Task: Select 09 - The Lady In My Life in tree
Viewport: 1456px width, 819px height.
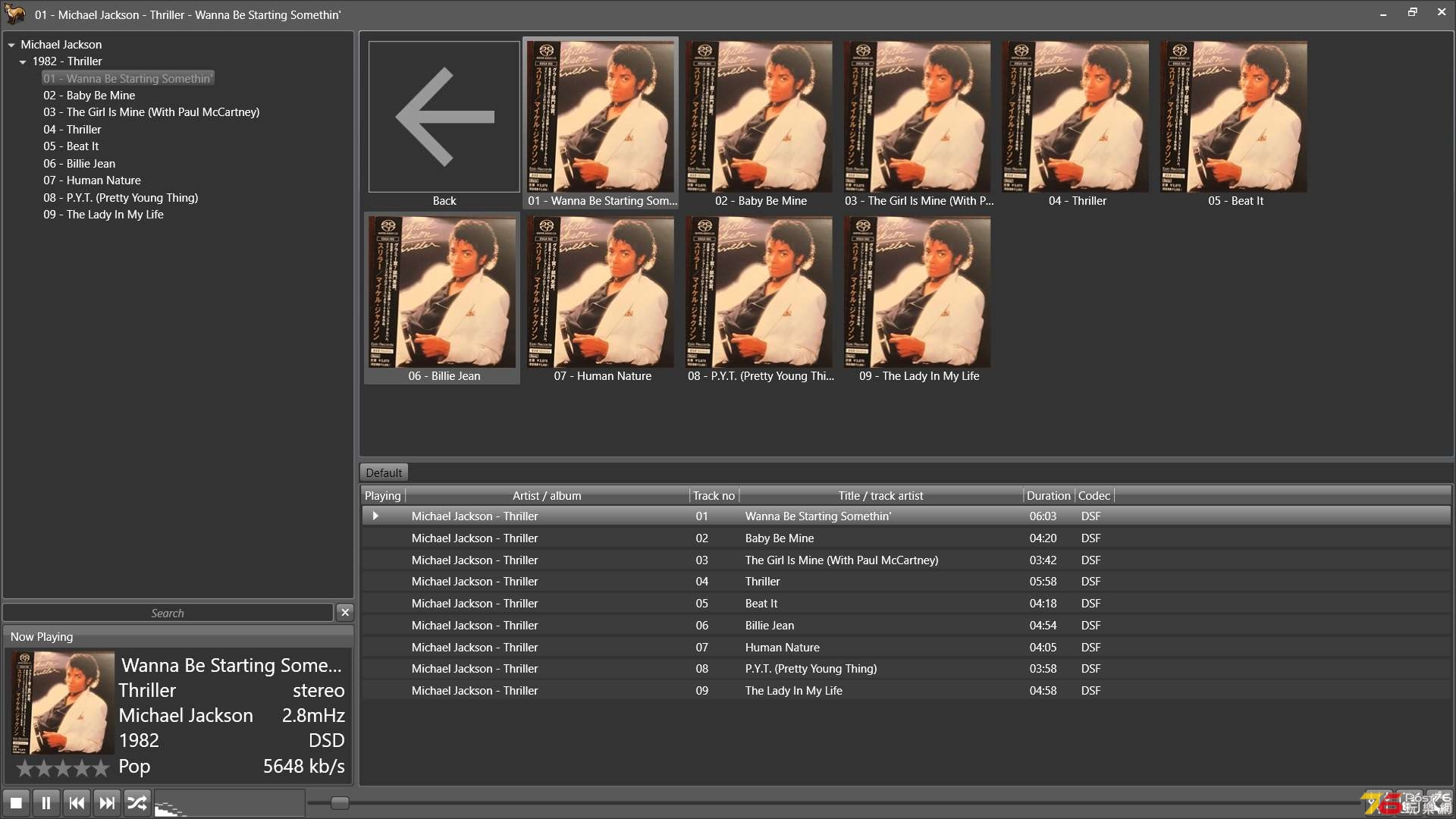Action: (x=104, y=215)
